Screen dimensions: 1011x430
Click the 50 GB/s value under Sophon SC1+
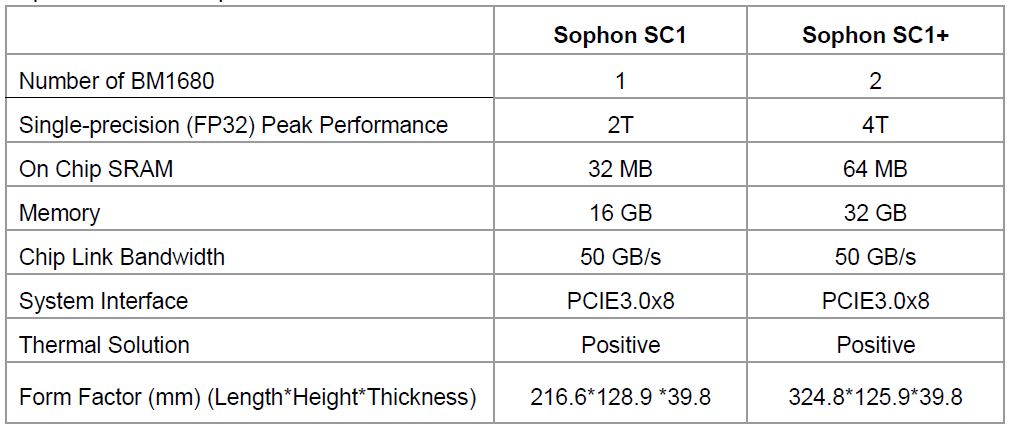[x=875, y=257]
